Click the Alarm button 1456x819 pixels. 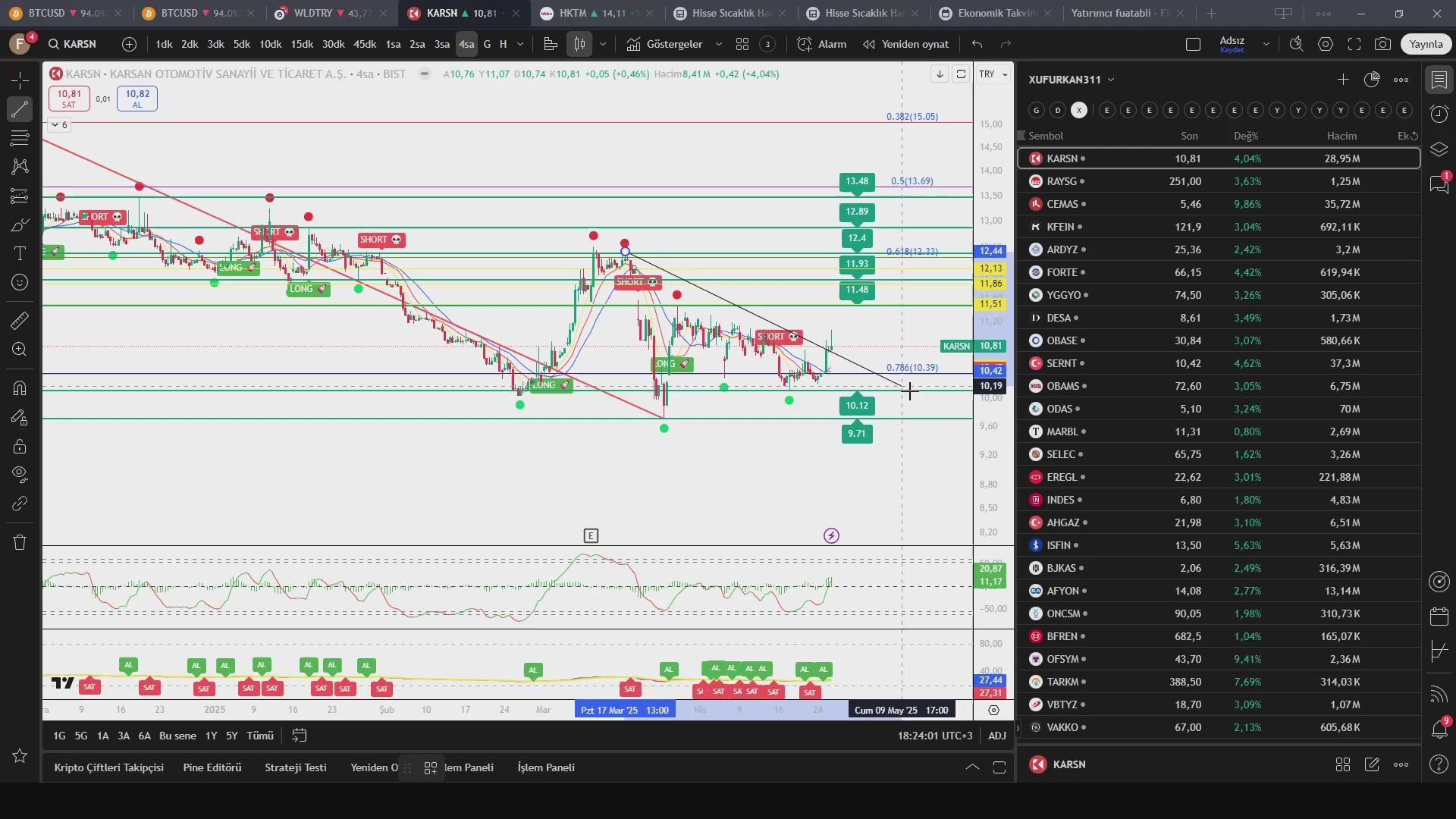[822, 44]
